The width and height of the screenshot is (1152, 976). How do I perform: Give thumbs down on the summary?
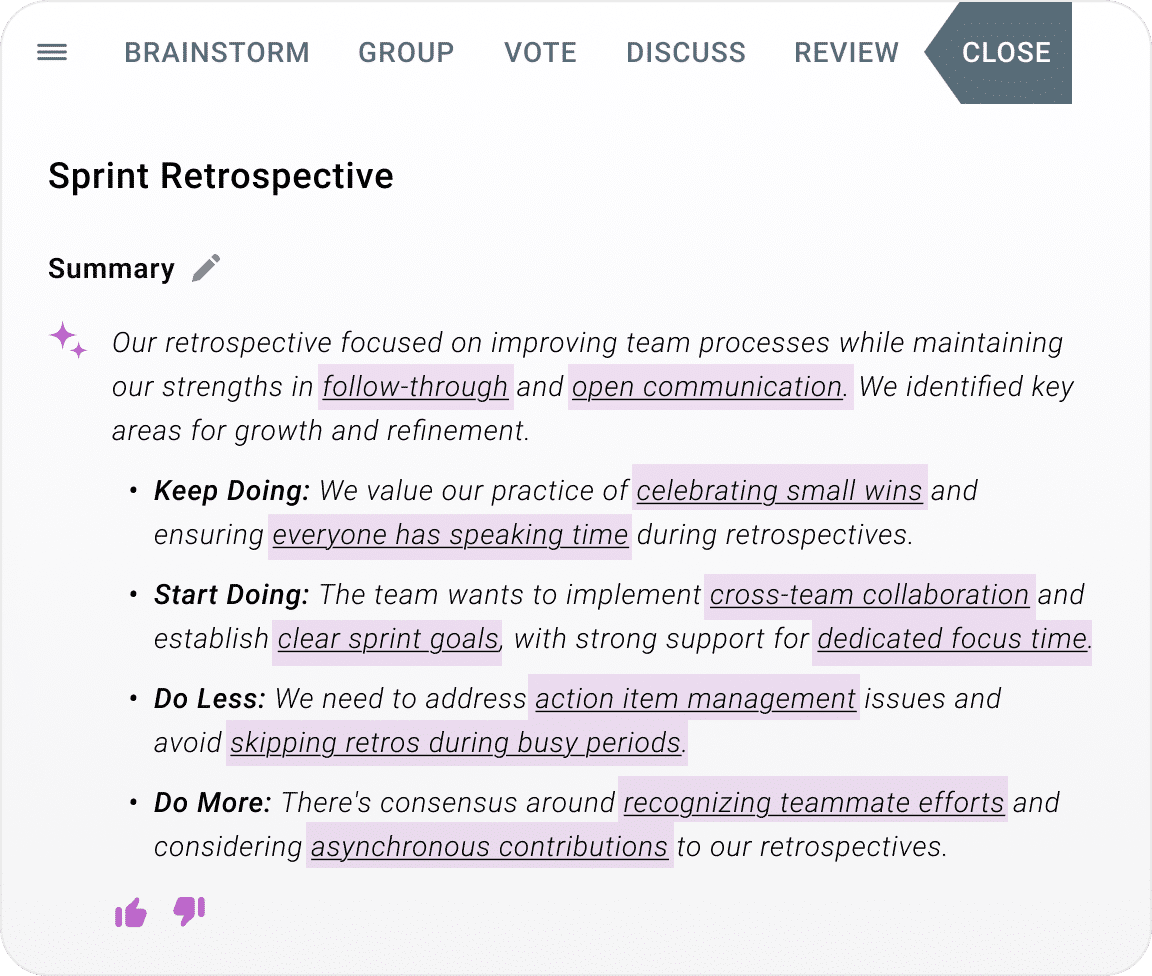[x=189, y=911]
